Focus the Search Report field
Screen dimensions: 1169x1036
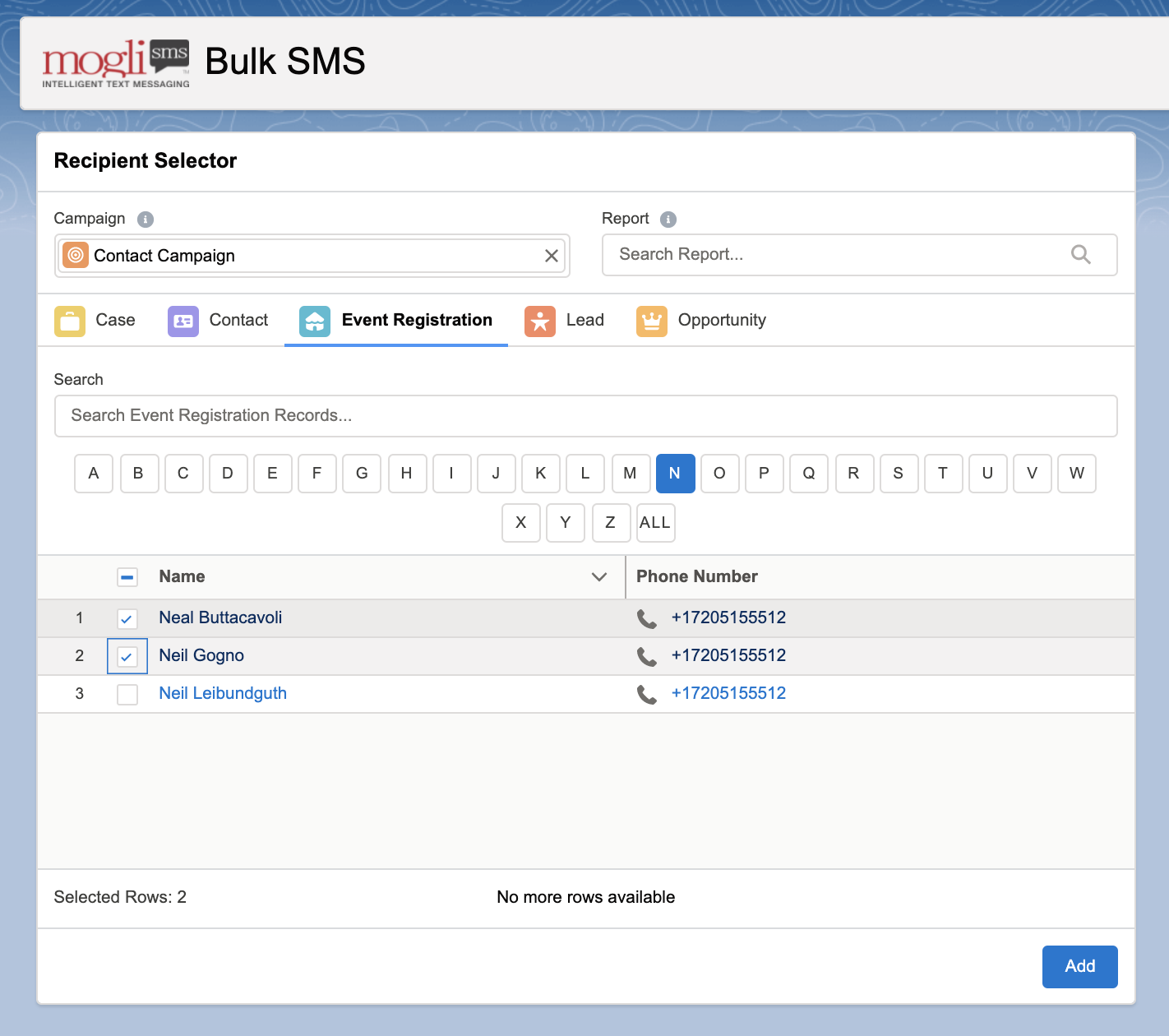(x=859, y=255)
